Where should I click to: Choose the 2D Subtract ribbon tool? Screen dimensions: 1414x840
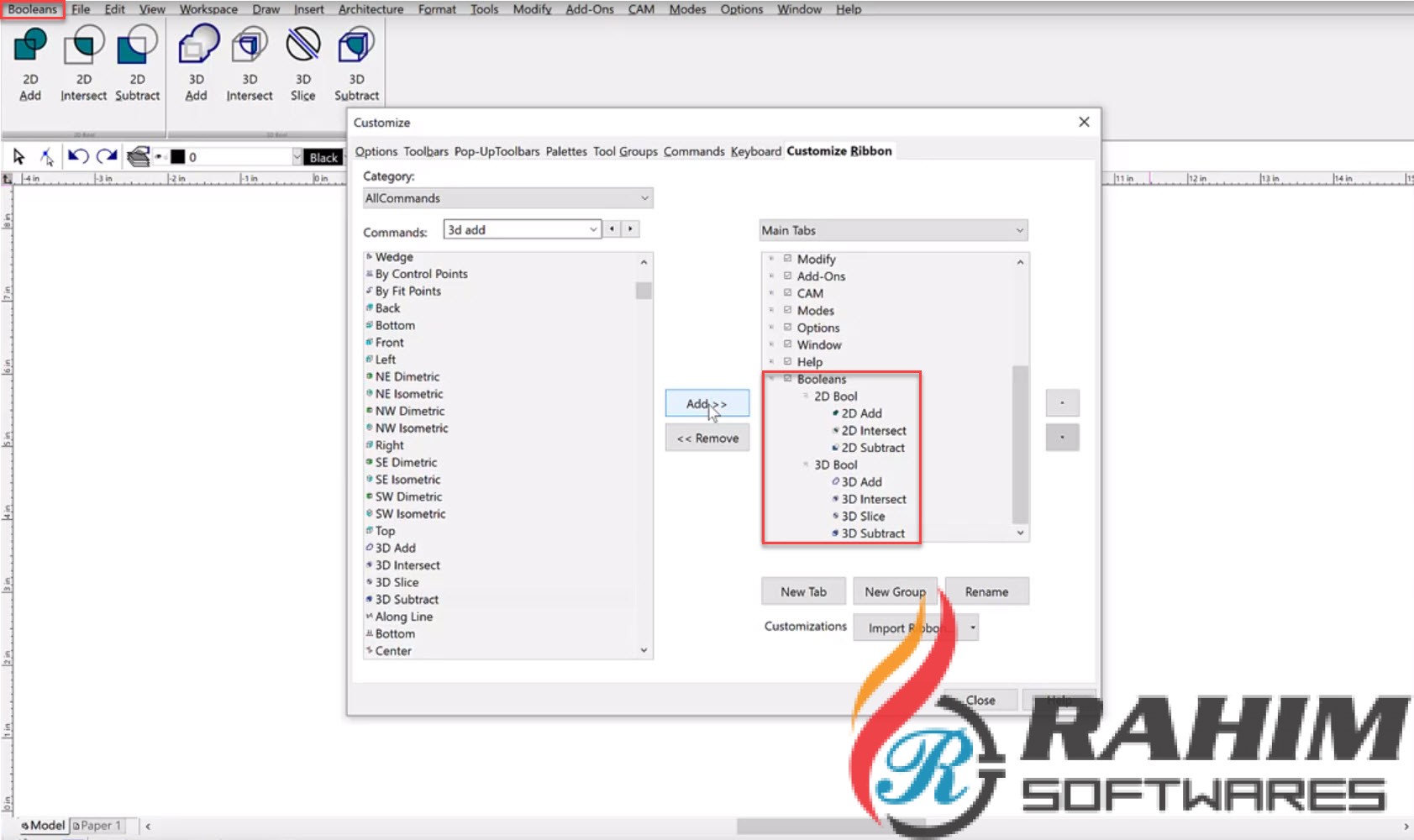(x=137, y=66)
